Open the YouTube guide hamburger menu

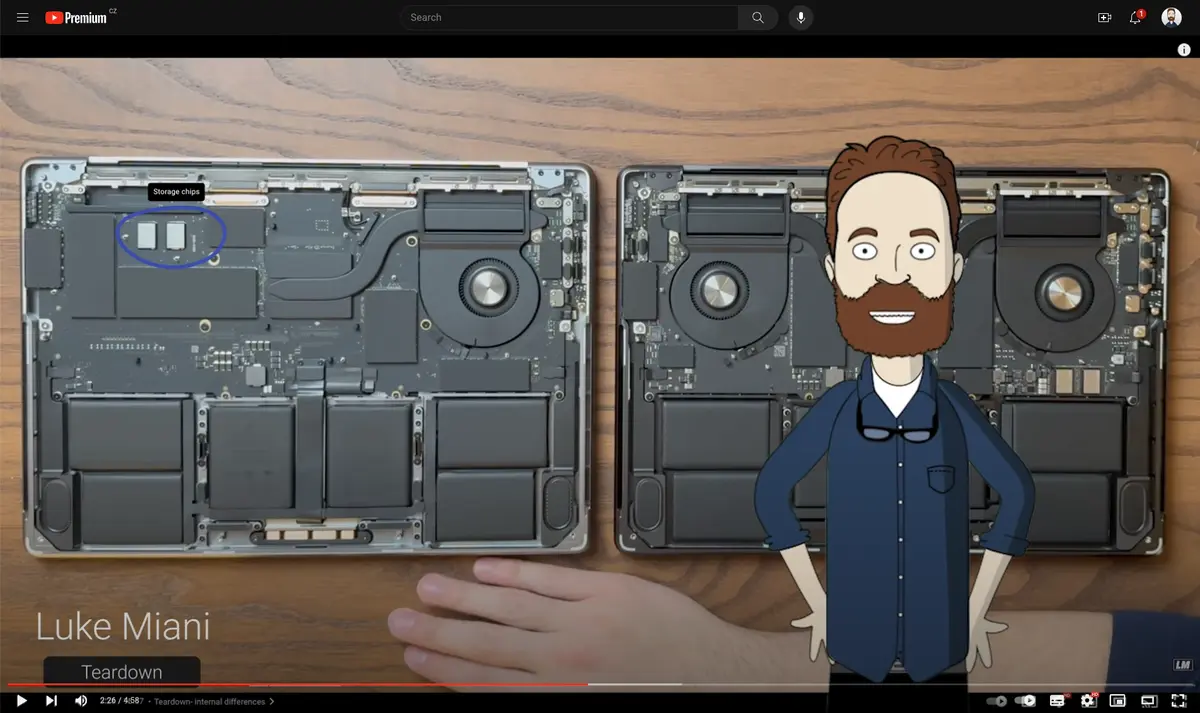[x=22, y=17]
